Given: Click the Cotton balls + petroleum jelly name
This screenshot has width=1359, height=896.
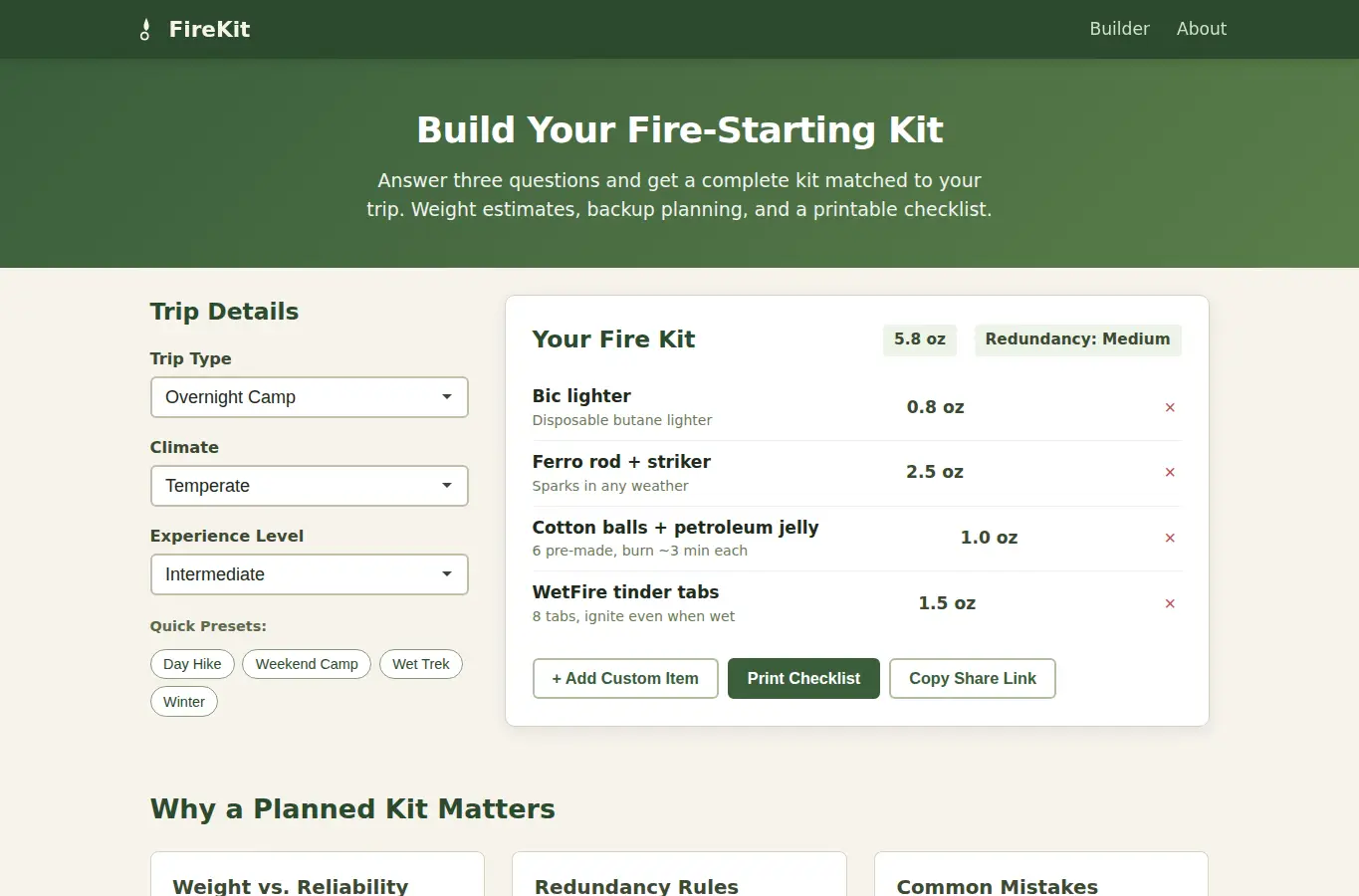Looking at the screenshot, I should tap(675, 528).
